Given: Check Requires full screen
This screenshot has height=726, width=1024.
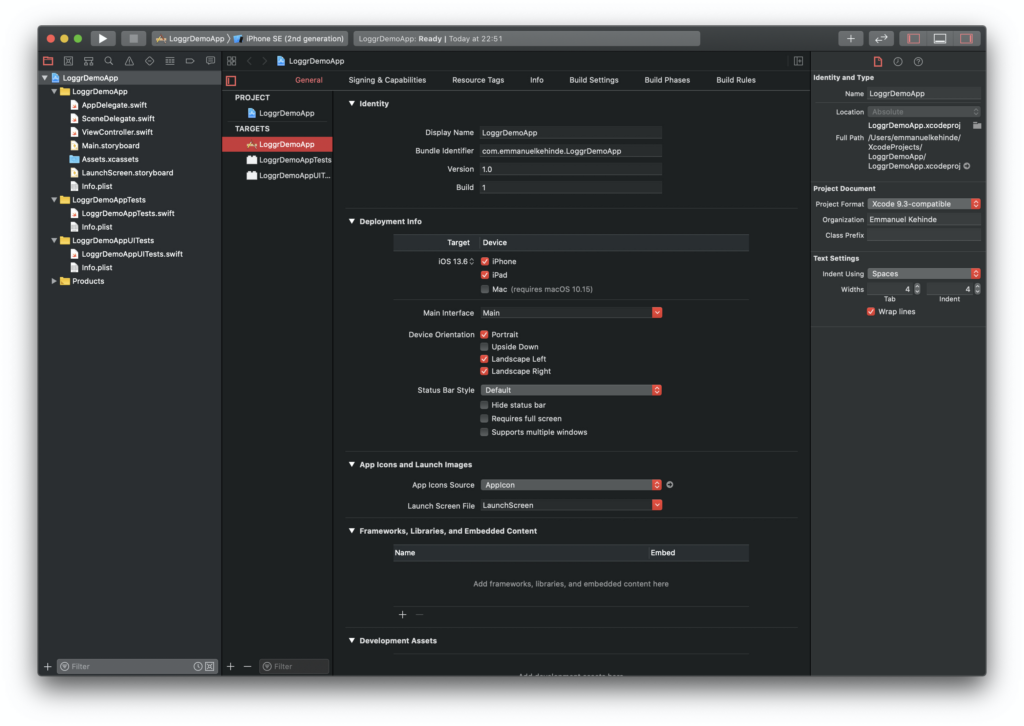Looking at the screenshot, I should 484,418.
